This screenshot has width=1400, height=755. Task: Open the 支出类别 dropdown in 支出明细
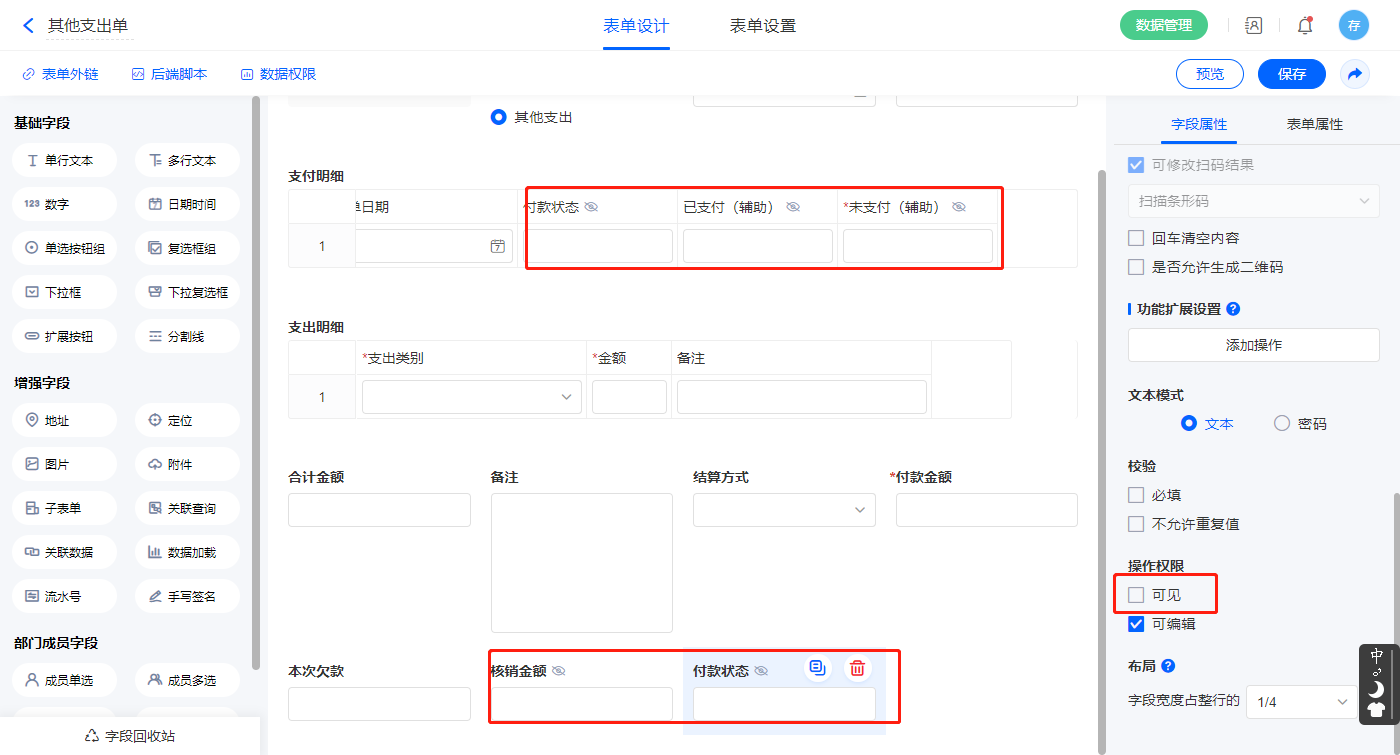(x=471, y=397)
